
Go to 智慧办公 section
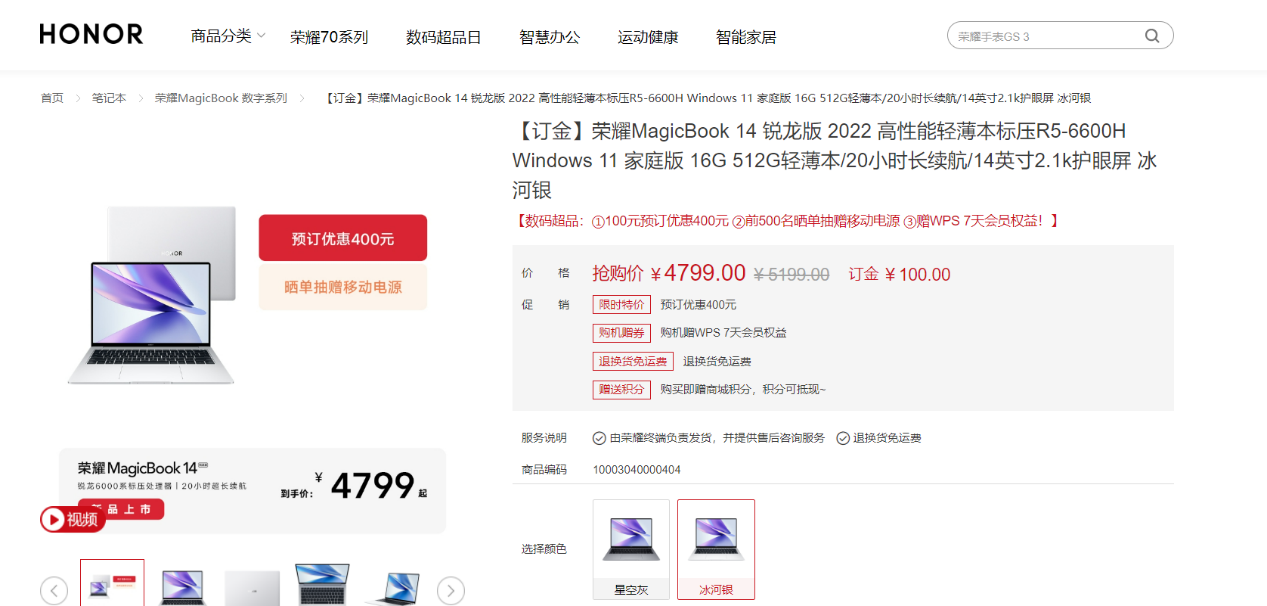pyautogui.click(x=549, y=37)
